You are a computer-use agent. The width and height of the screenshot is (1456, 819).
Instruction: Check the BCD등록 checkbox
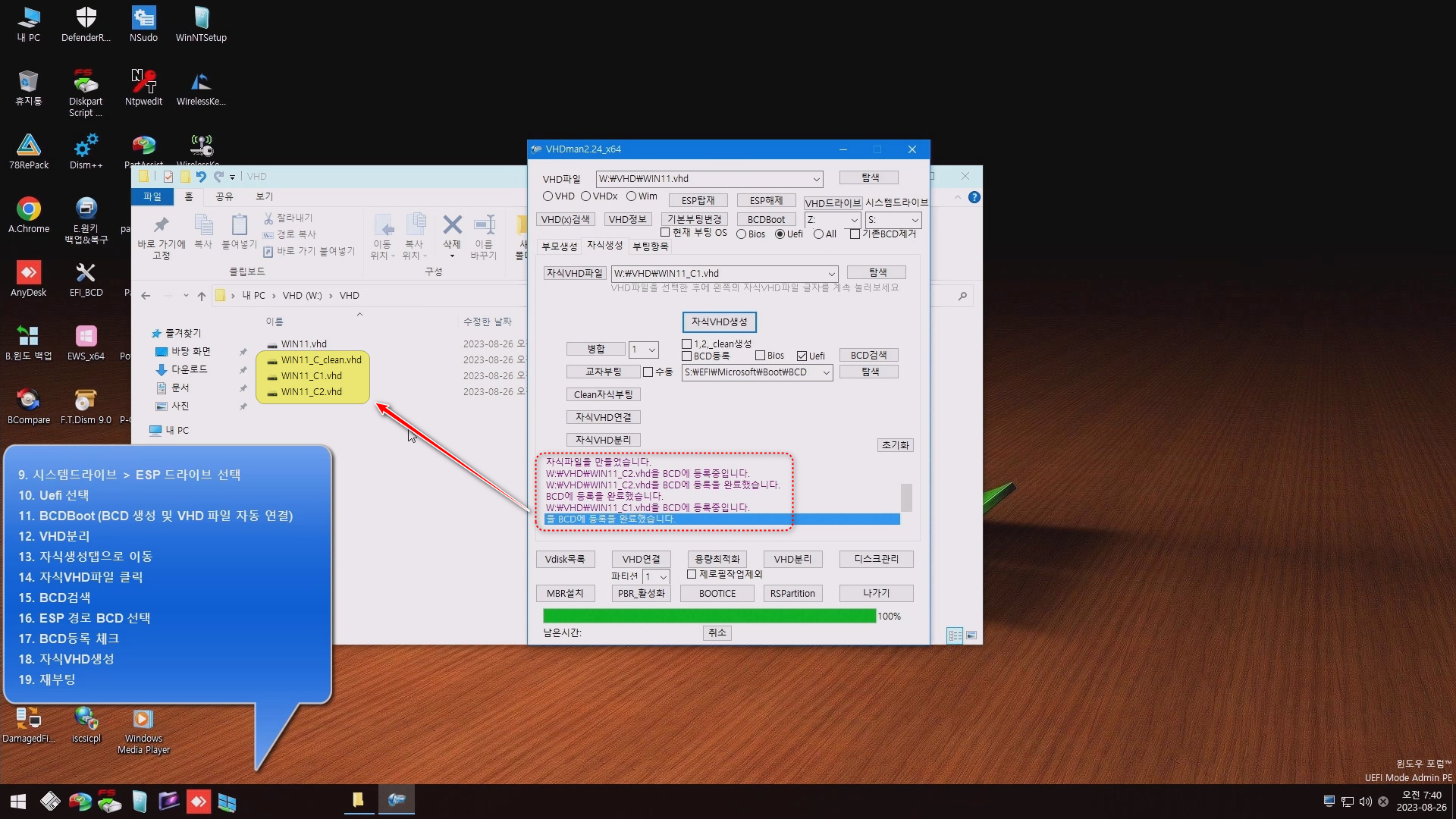687,356
